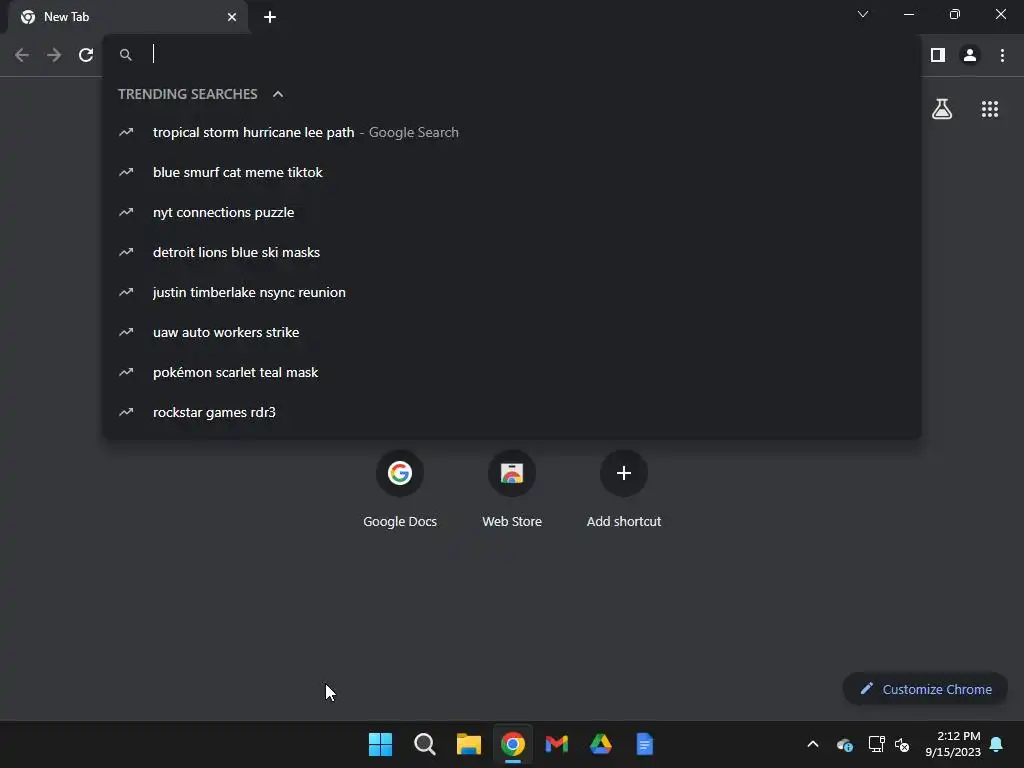Close the New Tab tab
The height and width of the screenshot is (768, 1024).
tap(232, 17)
